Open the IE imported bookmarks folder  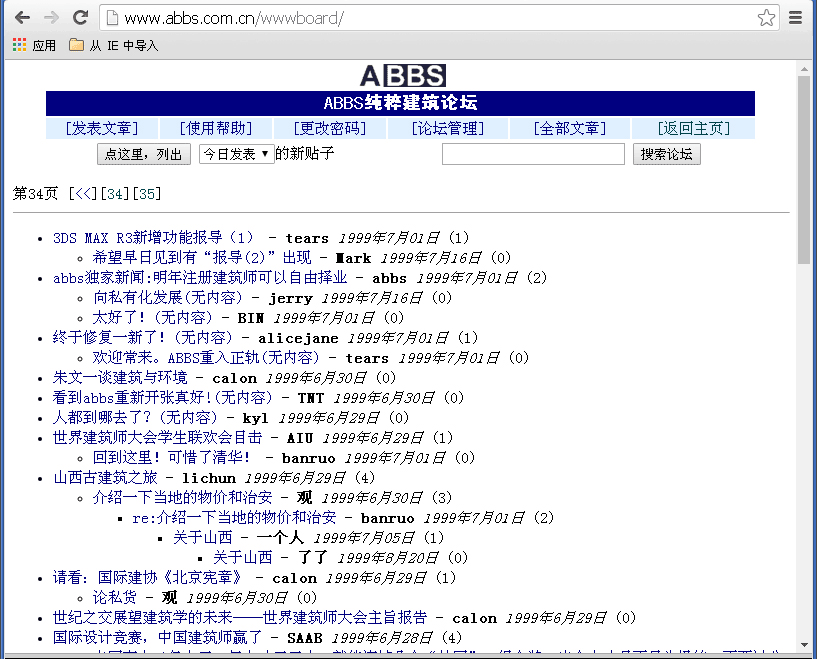pos(113,45)
